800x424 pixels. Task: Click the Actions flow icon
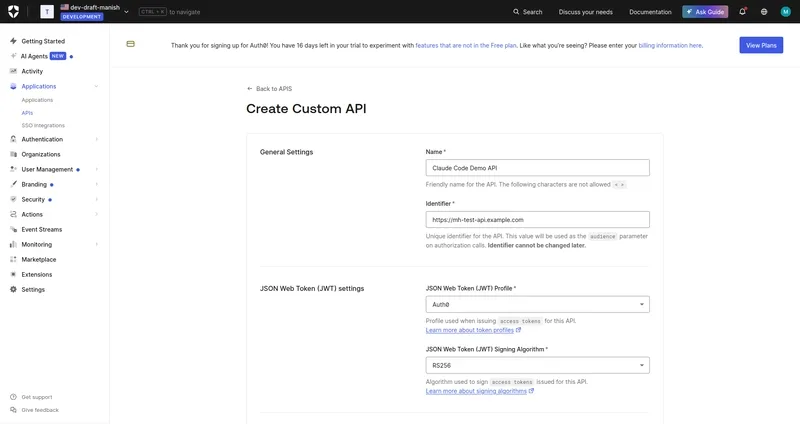pos(13,214)
